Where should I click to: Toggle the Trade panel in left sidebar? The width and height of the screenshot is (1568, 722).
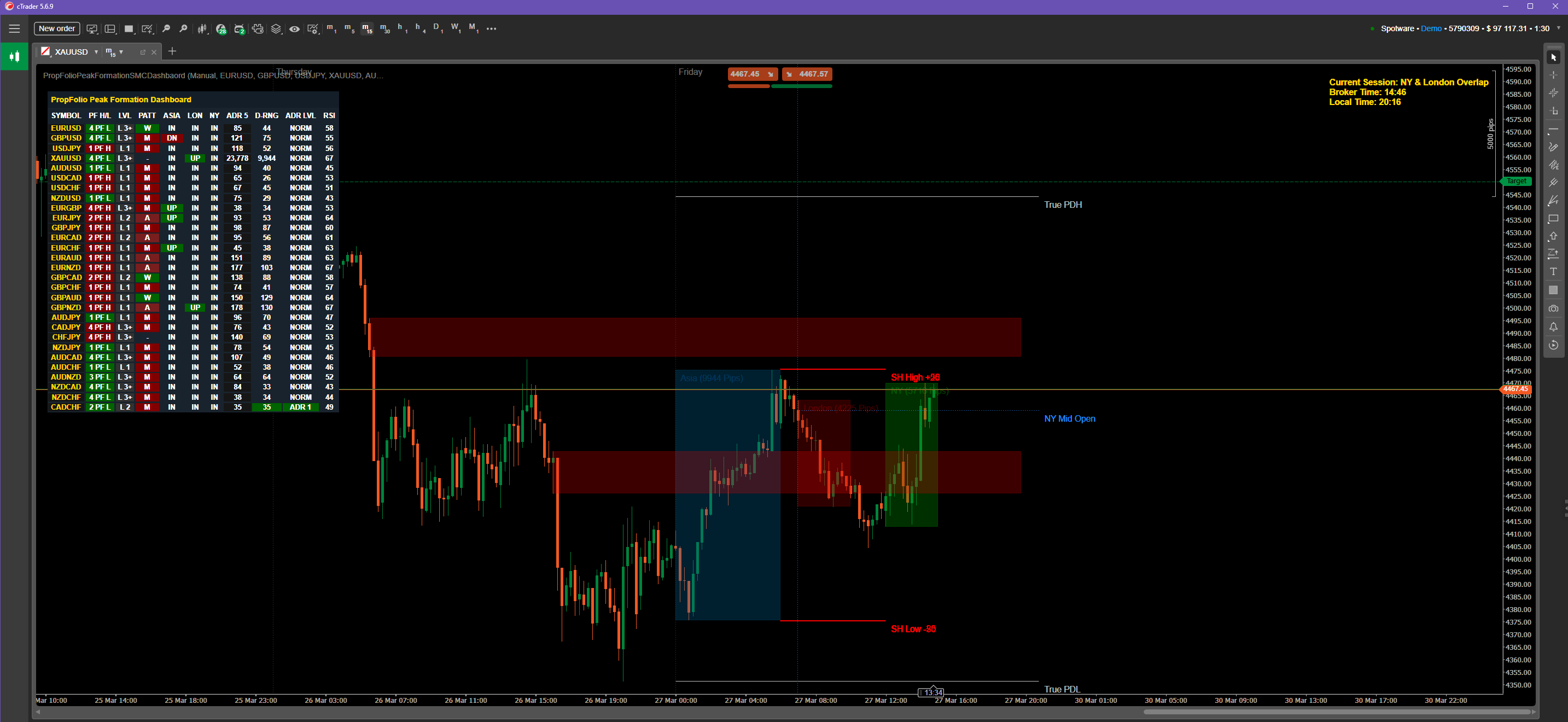(x=14, y=57)
